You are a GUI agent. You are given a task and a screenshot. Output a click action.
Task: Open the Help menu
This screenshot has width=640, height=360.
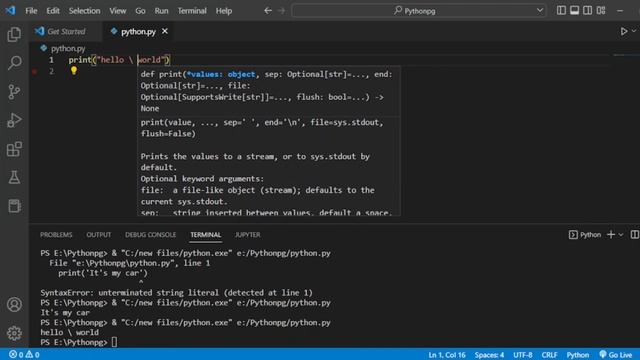[224, 11]
